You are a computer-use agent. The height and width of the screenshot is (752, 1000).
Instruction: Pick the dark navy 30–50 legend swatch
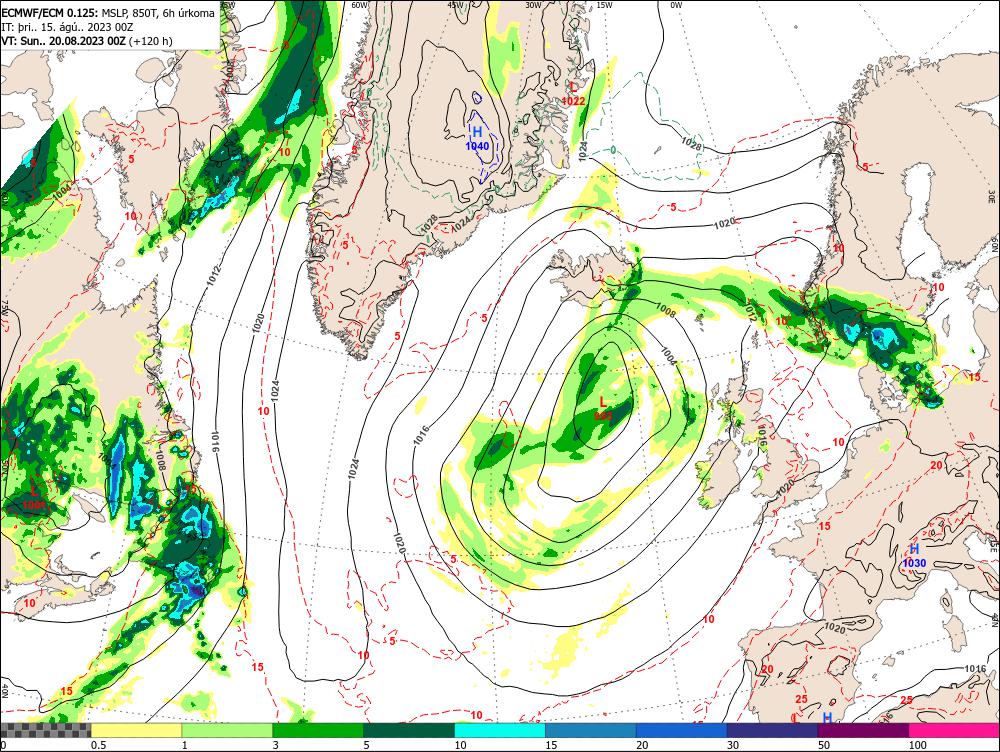pos(772,730)
